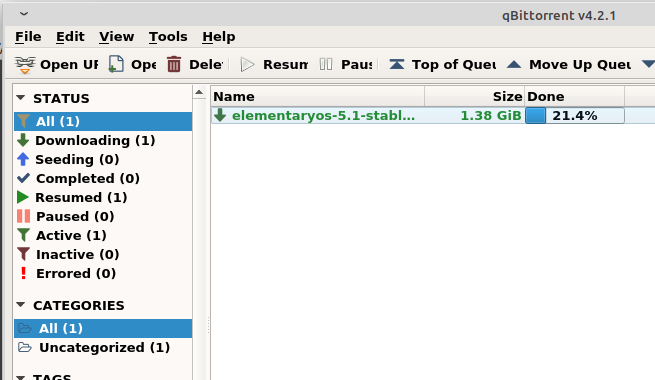Screen dimensions: 655x380
Task: Filter by Resumed (1) status
Action: (103, 198)
